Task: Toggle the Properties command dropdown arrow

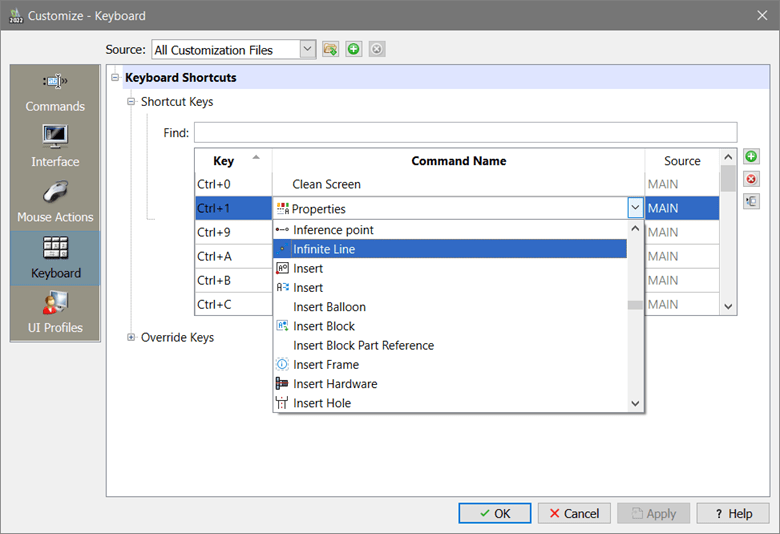Action: pyautogui.click(x=635, y=208)
